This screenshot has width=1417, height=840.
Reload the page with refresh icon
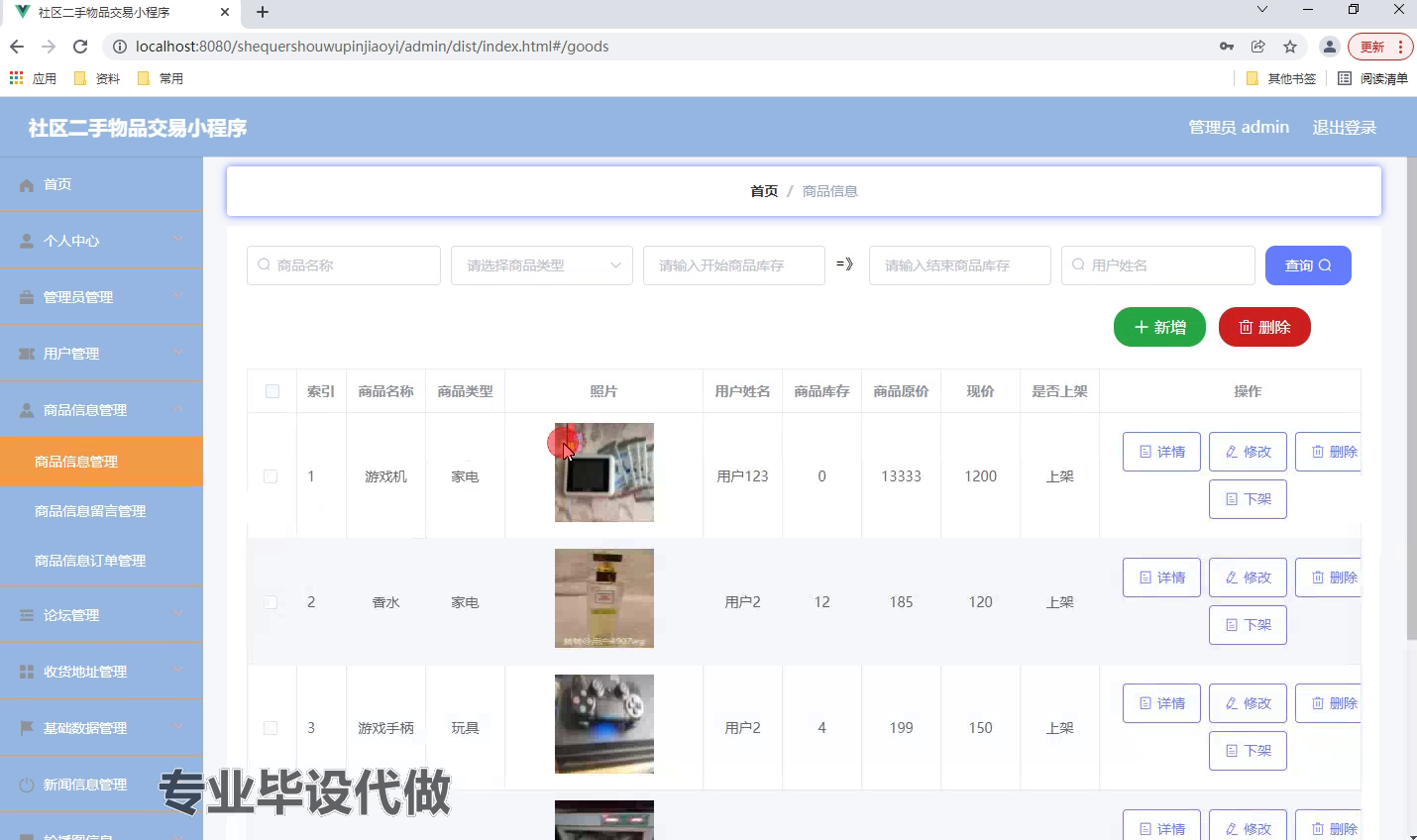[80, 47]
